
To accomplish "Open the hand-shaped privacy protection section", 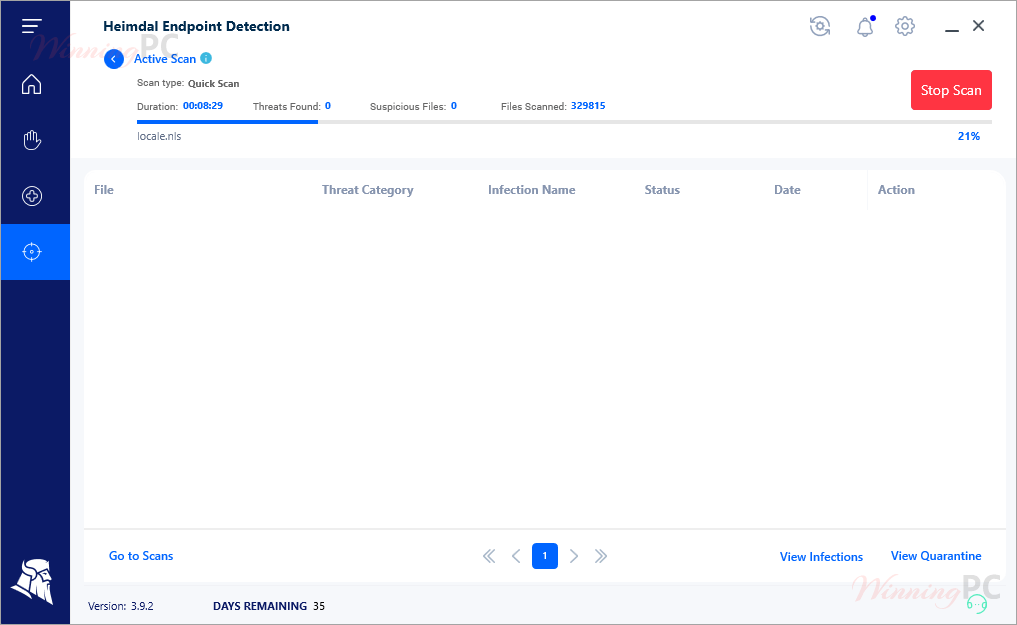I will pyautogui.click(x=32, y=140).
